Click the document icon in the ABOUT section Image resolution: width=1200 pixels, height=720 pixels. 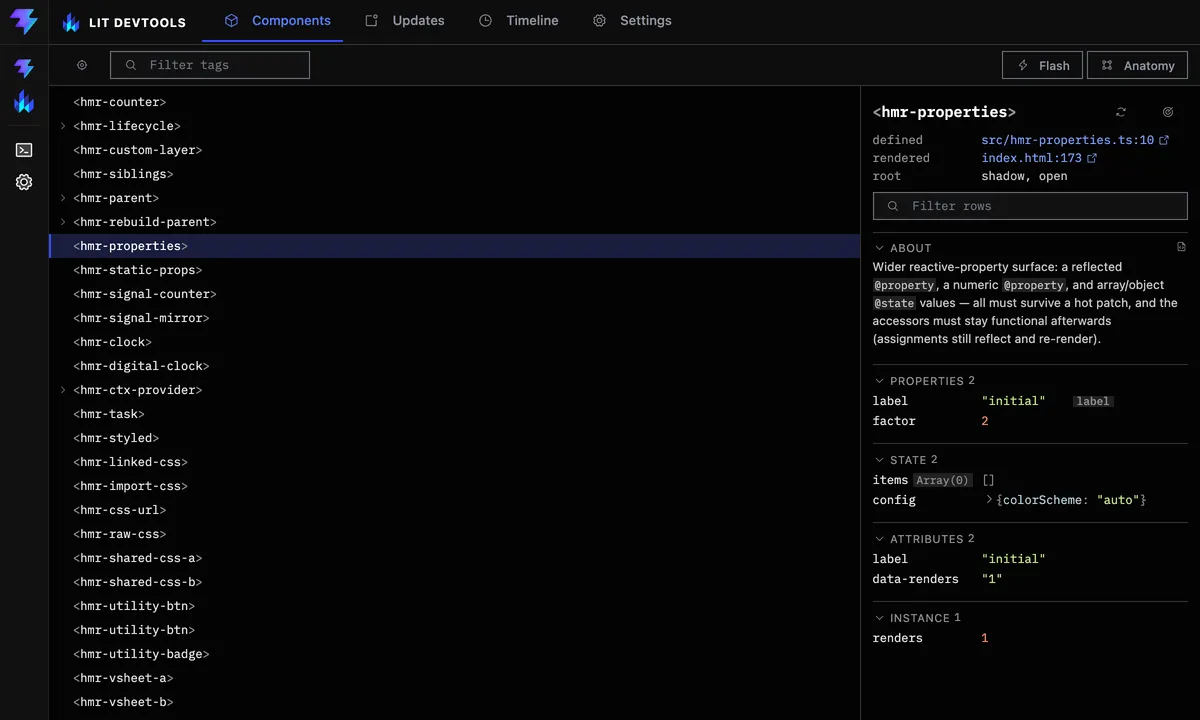[1181, 247]
